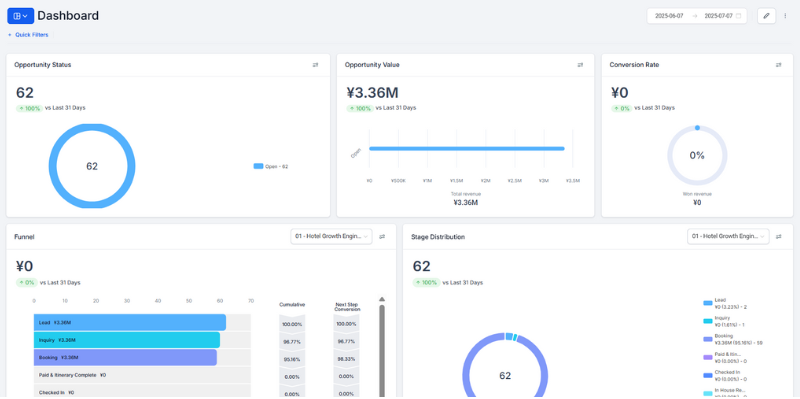The width and height of the screenshot is (800, 399).
Task: Click the Booking bar in the Funnel chart
Action: (x=126, y=357)
